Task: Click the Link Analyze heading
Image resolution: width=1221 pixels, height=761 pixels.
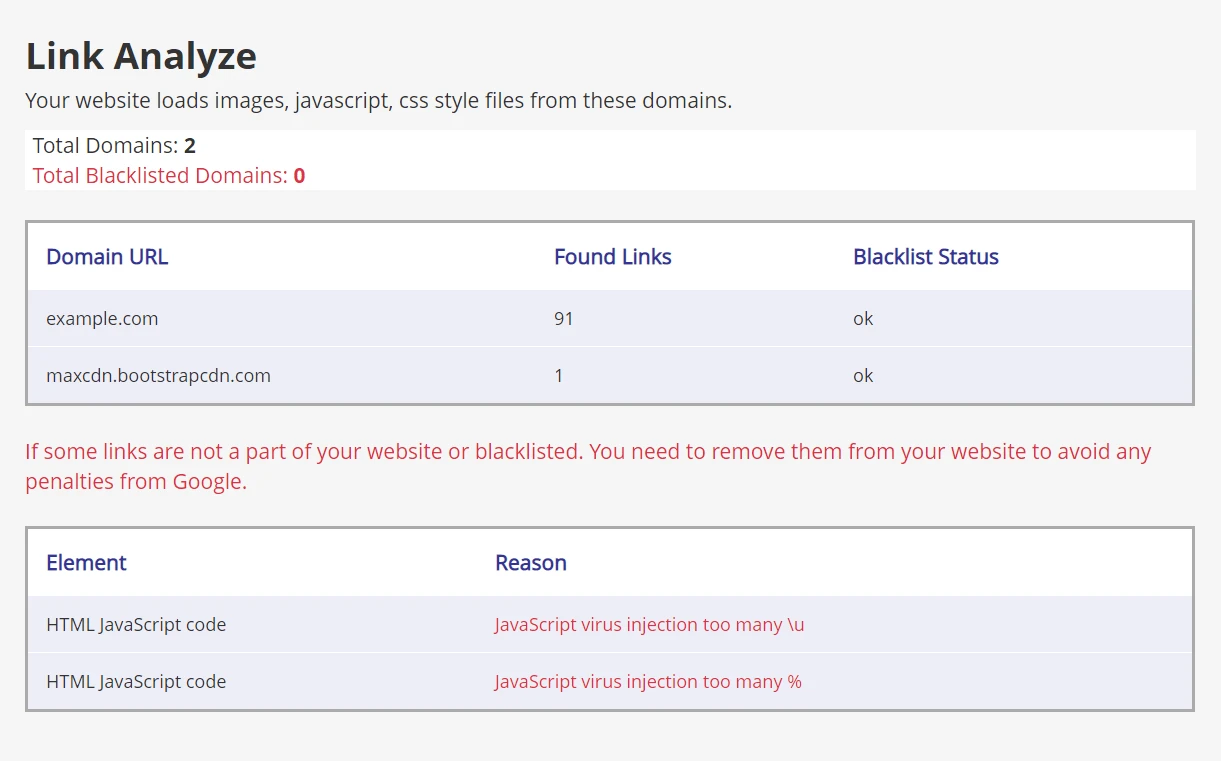Action: pyautogui.click(x=141, y=56)
